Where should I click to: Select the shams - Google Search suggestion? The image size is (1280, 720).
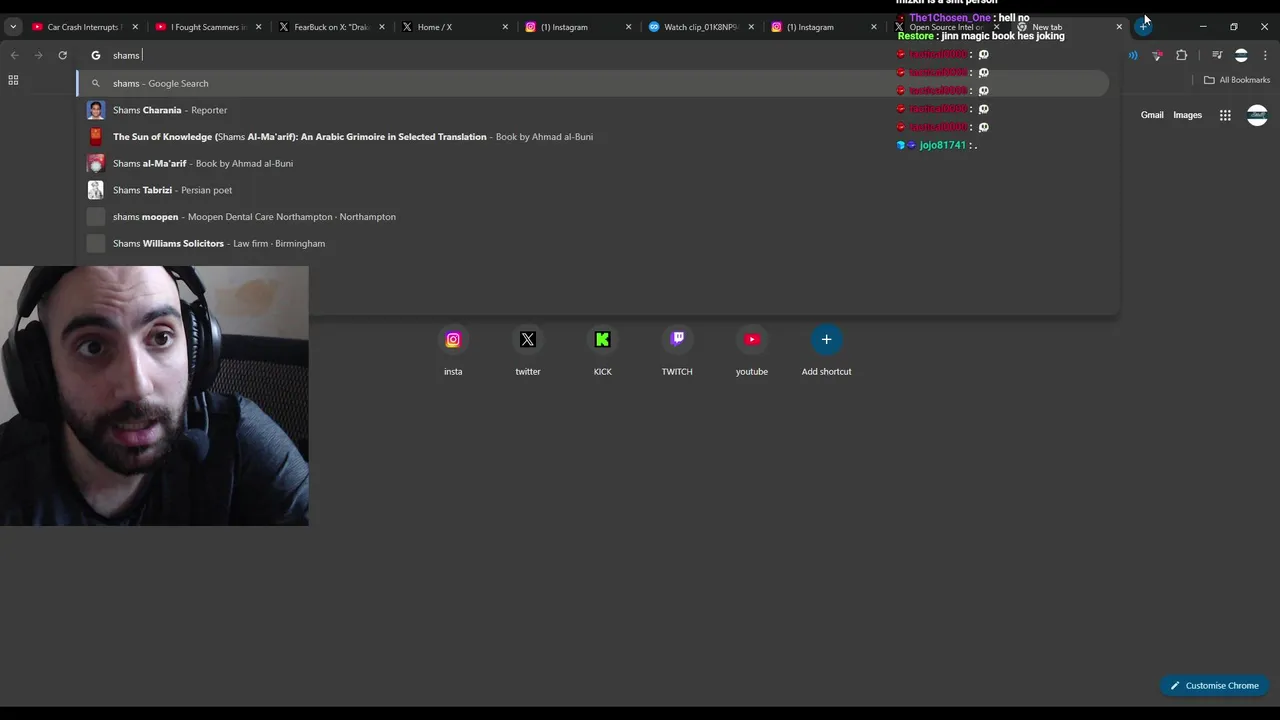pos(594,83)
